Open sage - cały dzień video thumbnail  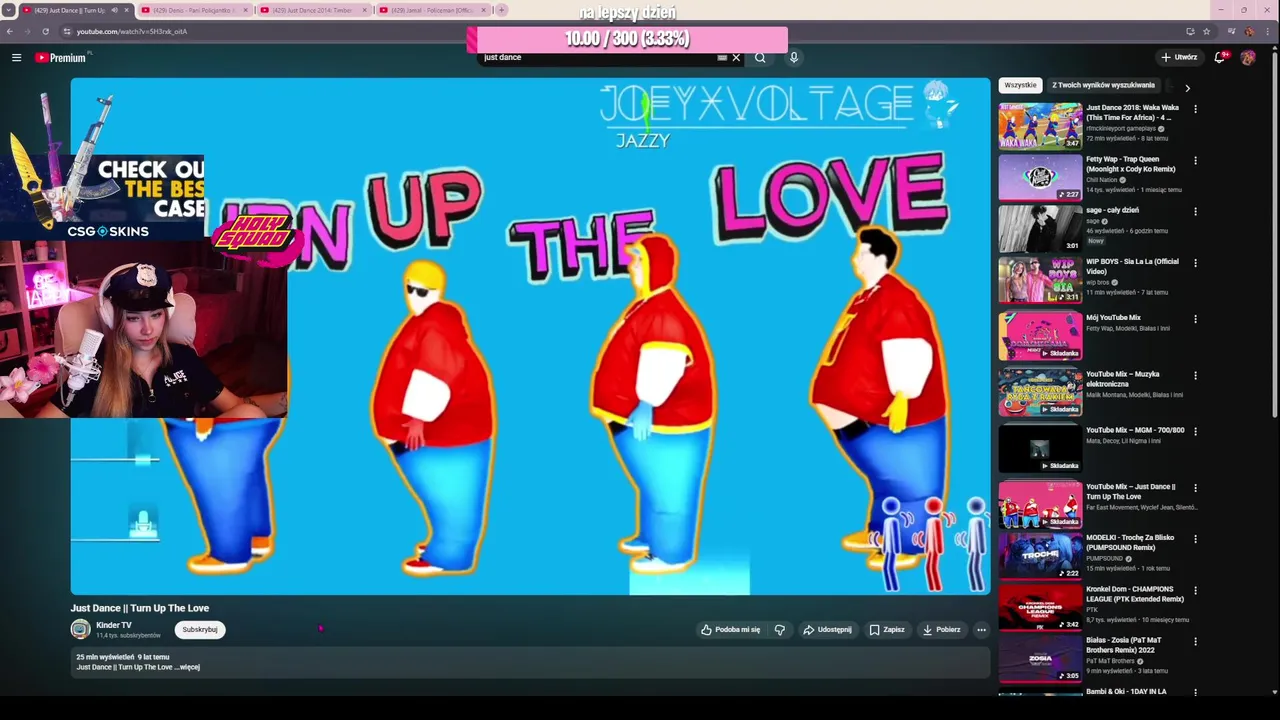pyautogui.click(x=1040, y=228)
